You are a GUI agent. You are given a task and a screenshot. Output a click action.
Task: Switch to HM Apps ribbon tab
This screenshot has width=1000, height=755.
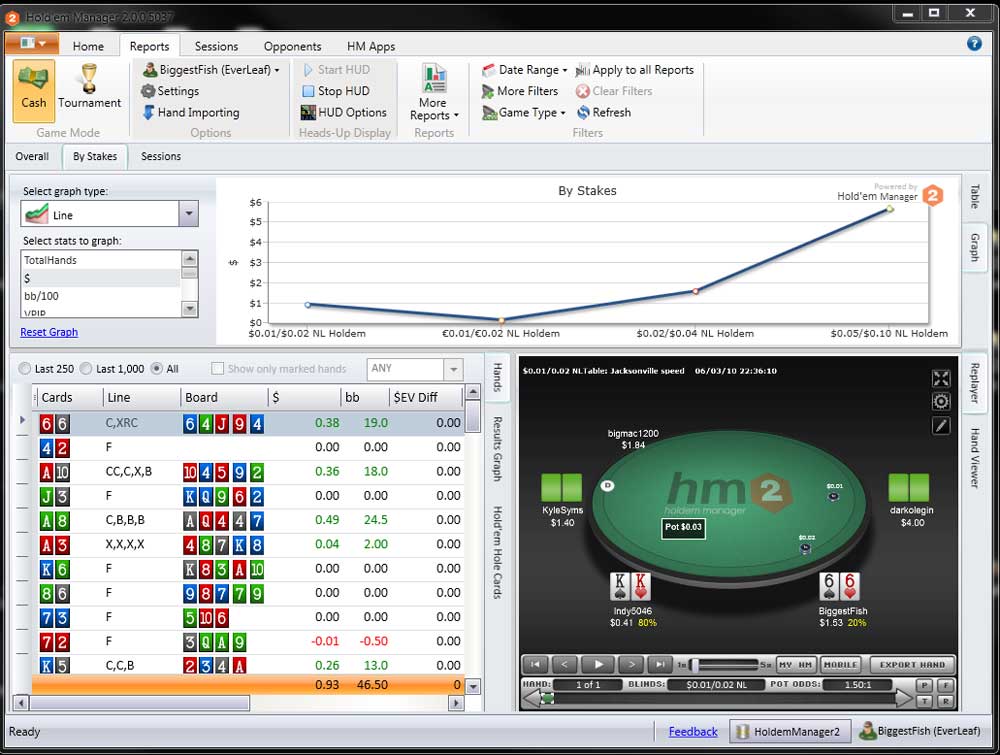click(371, 47)
